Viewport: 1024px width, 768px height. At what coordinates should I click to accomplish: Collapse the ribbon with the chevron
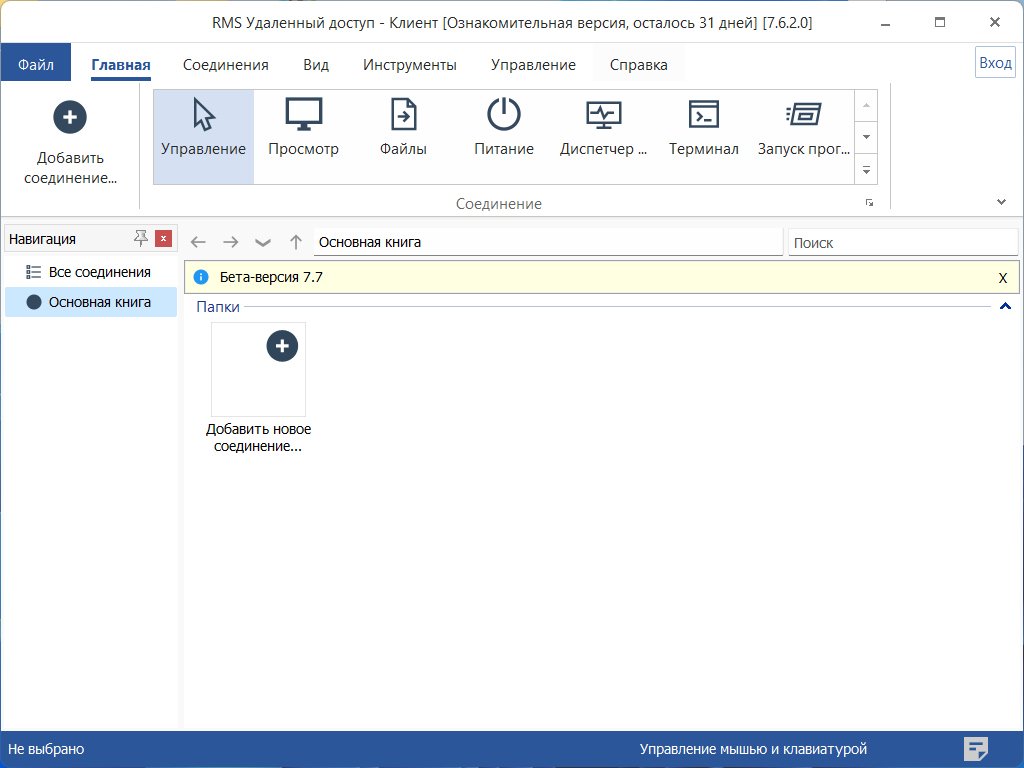[x=1002, y=202]
